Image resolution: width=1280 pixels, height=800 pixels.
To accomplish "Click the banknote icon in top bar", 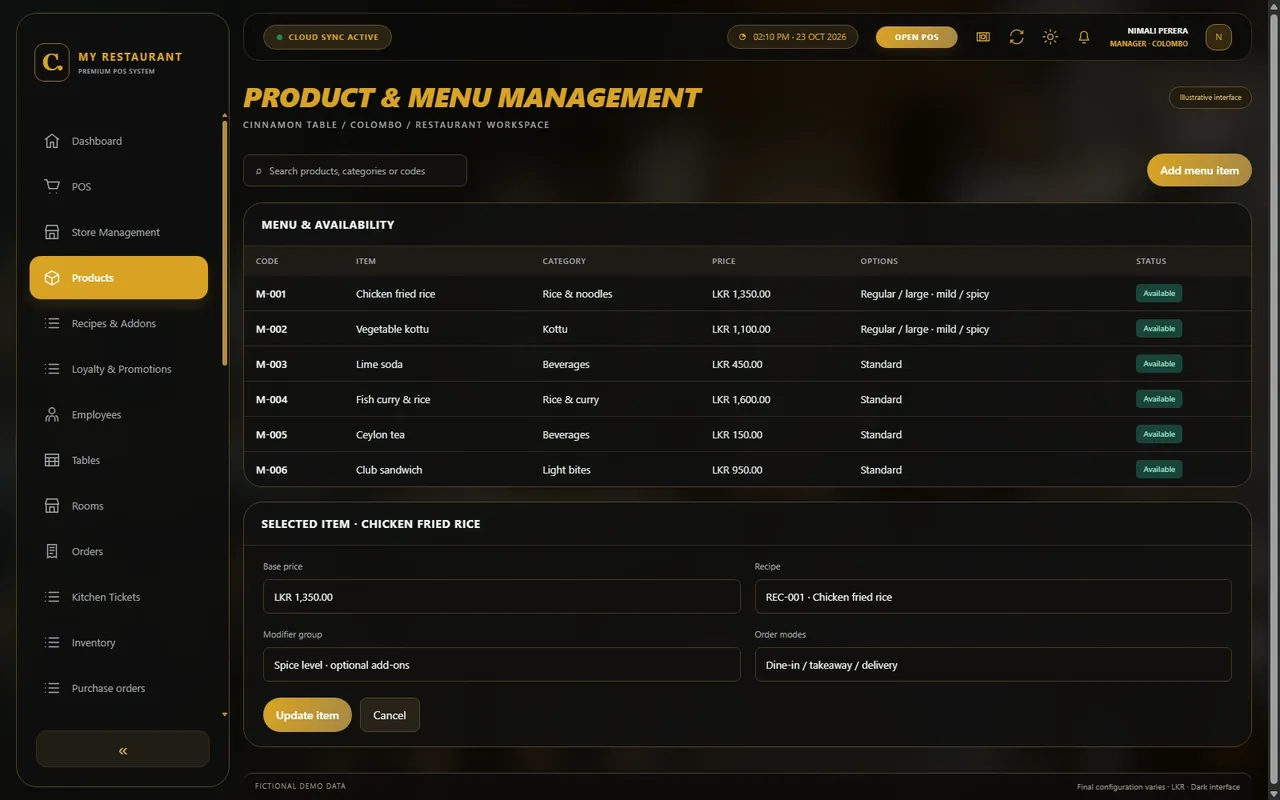I will [983, 37].
